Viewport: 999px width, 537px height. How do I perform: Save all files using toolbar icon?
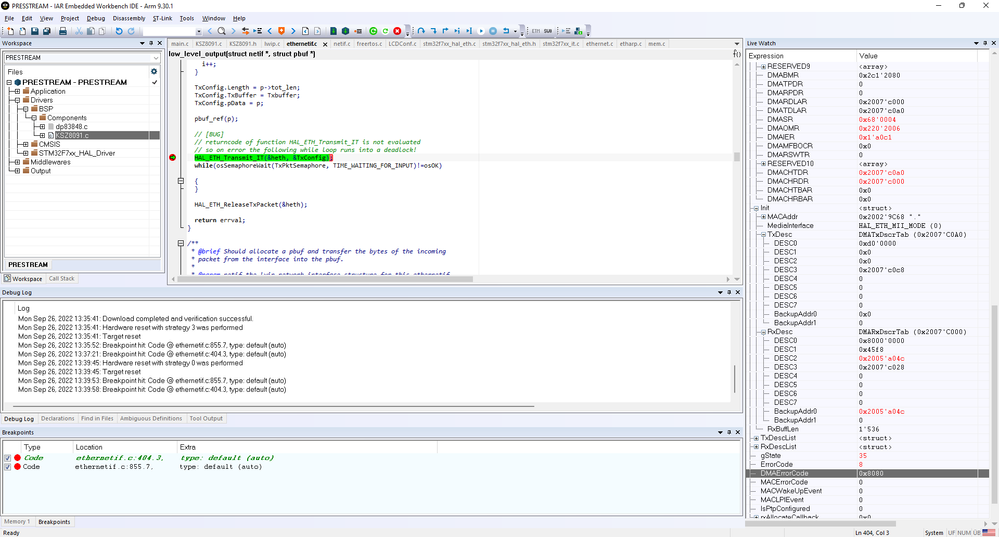click(47, 31)
